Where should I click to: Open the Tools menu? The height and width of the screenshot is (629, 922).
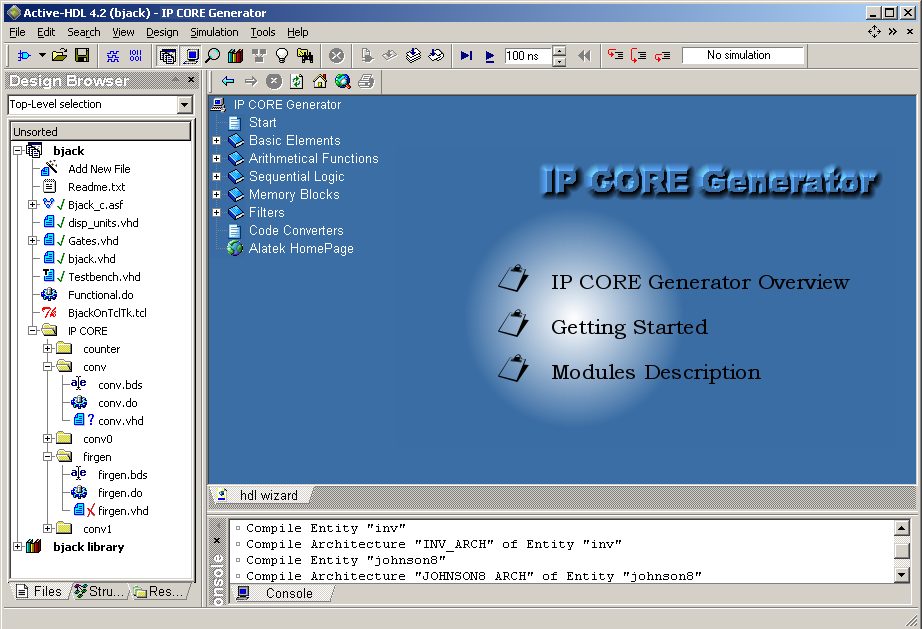[263, 32]
